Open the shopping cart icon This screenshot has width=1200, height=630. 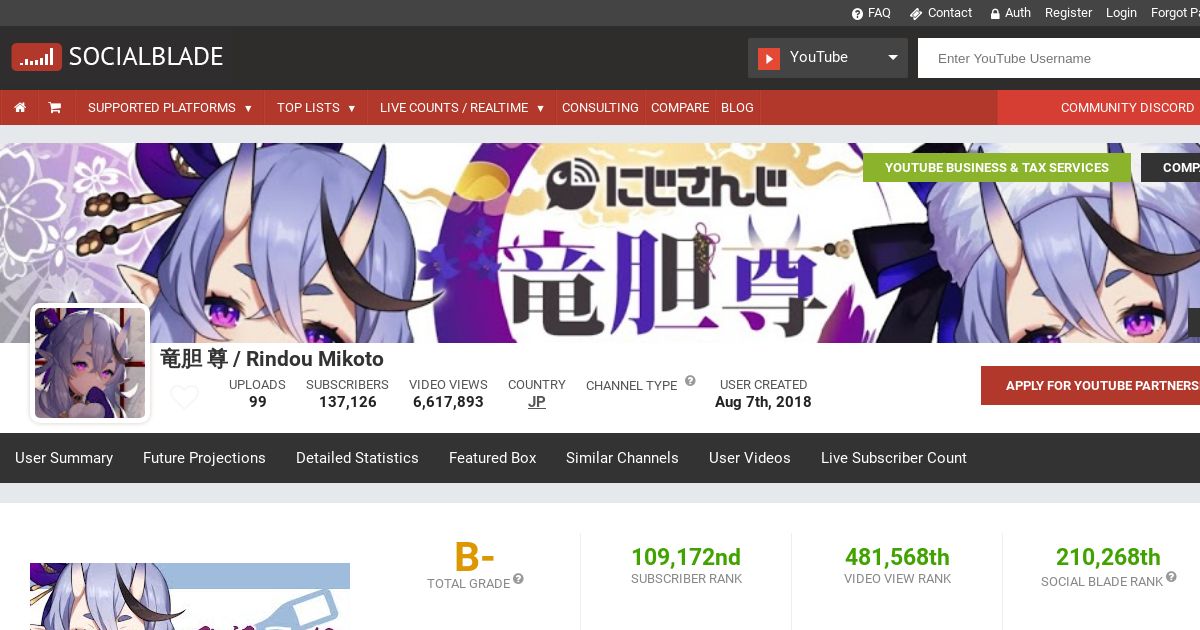[x=55, y=107]
